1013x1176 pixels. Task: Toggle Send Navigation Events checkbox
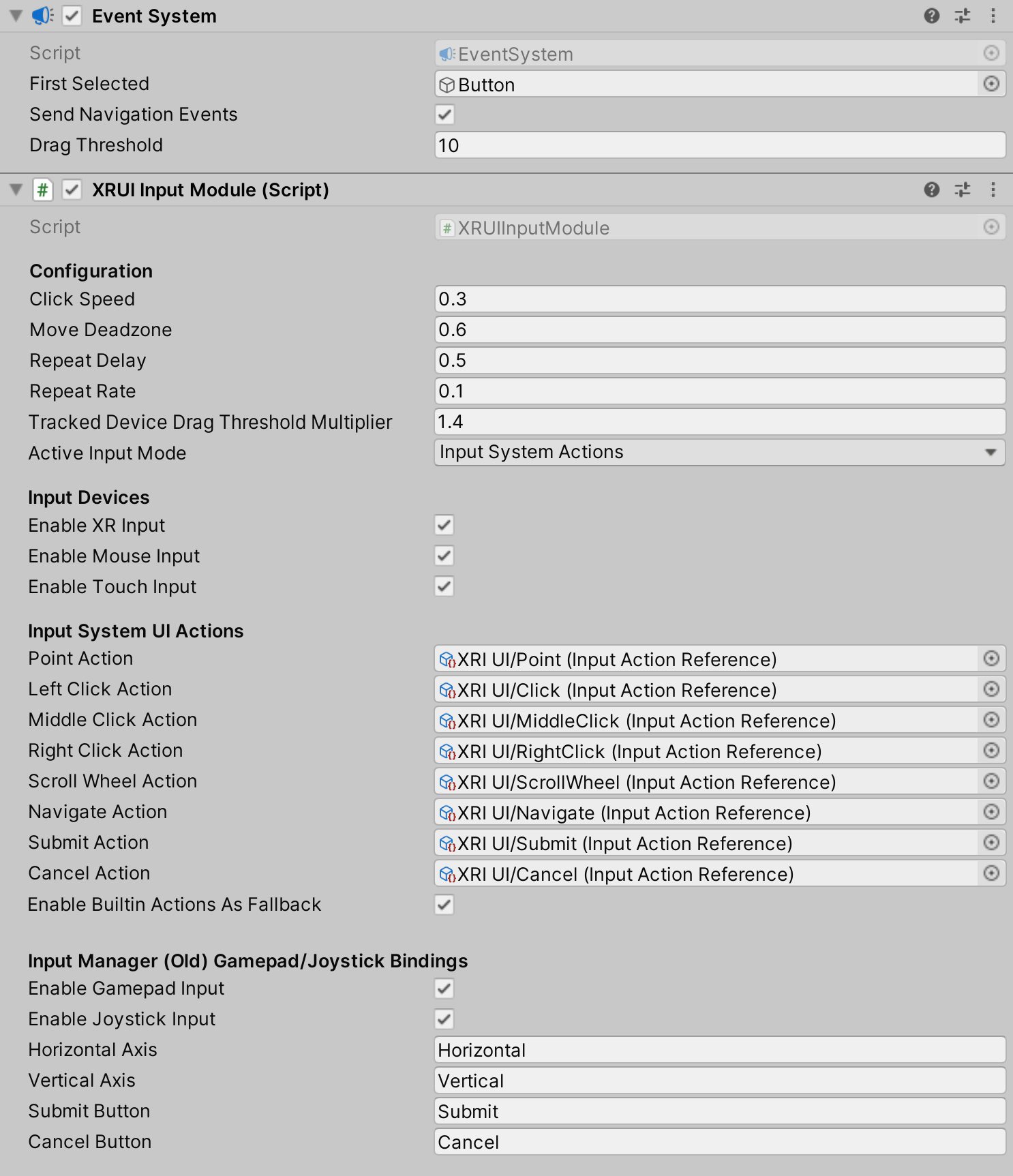tap(444, 115)
